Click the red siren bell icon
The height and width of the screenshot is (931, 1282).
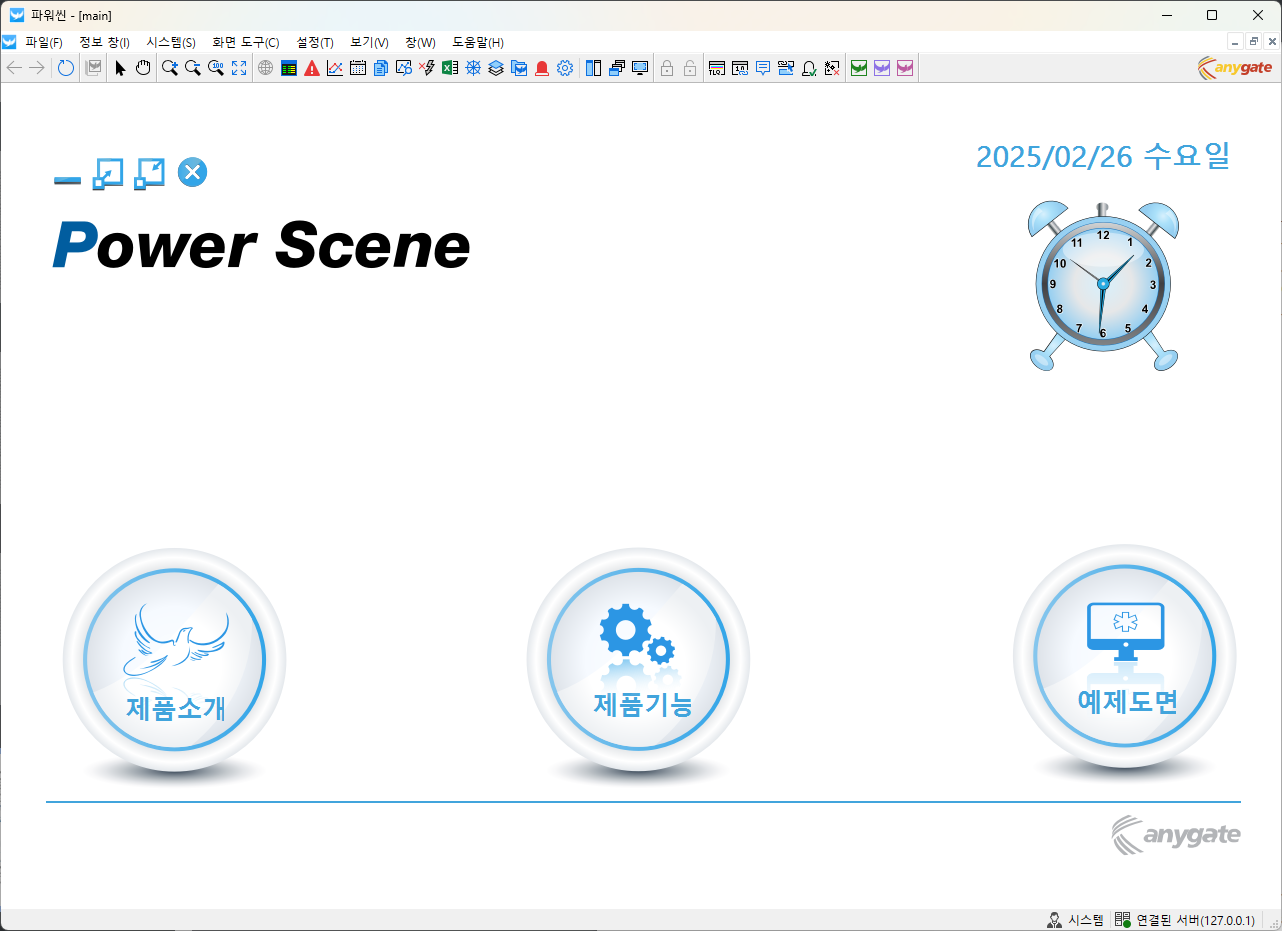tap(542, 68)
